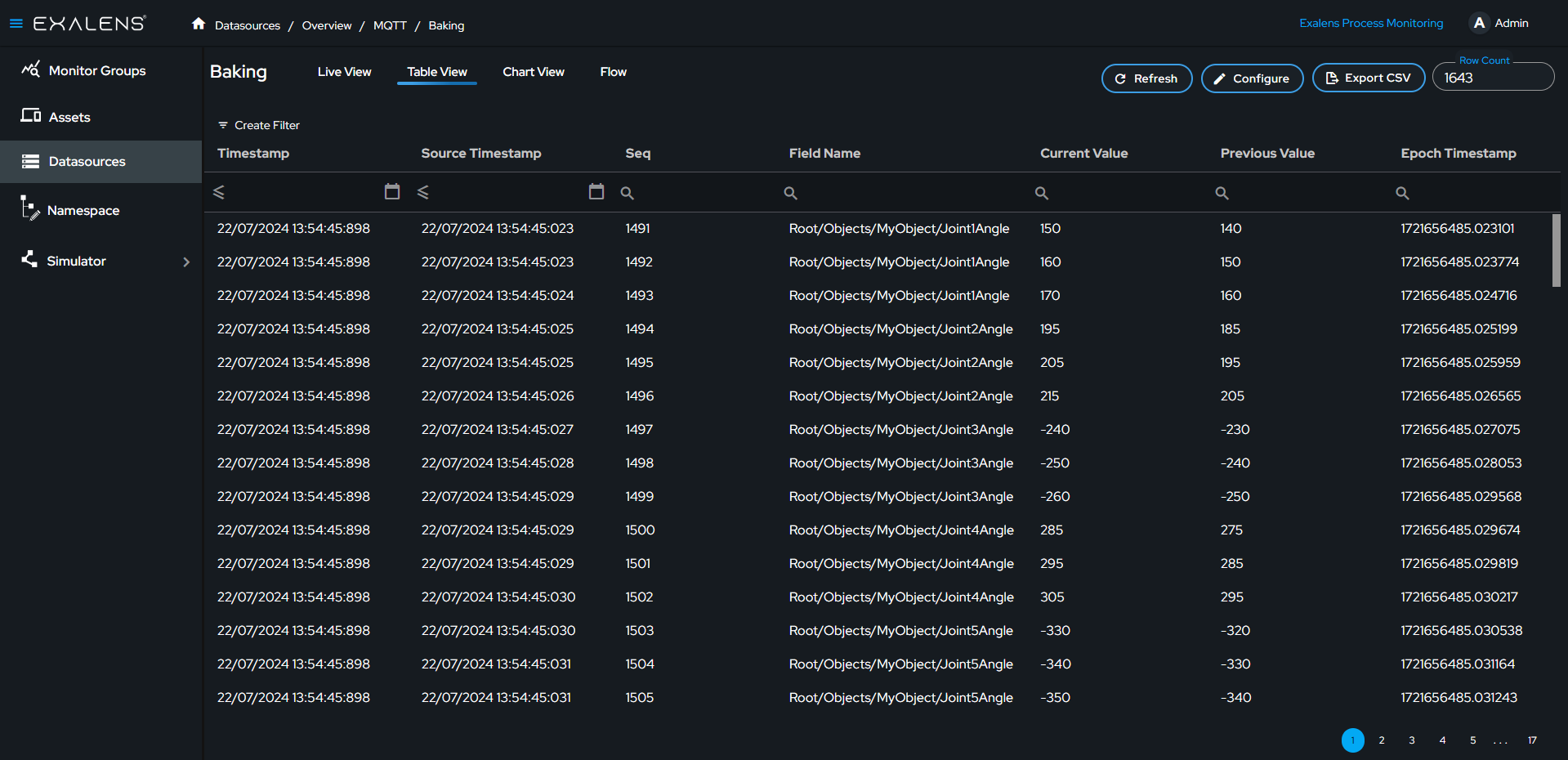The height and width of the screenshot is (760, 1568).
Task: Open calendar picker for Source Timestamp filter
Action: click(596, 191)
